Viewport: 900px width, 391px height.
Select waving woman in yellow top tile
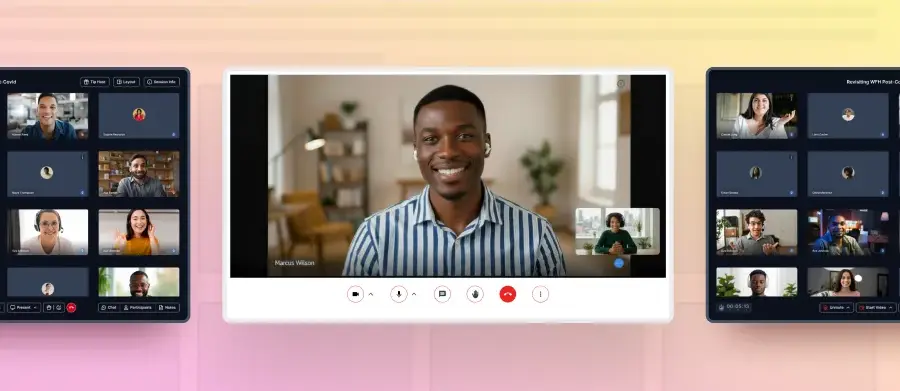(139, 232)
